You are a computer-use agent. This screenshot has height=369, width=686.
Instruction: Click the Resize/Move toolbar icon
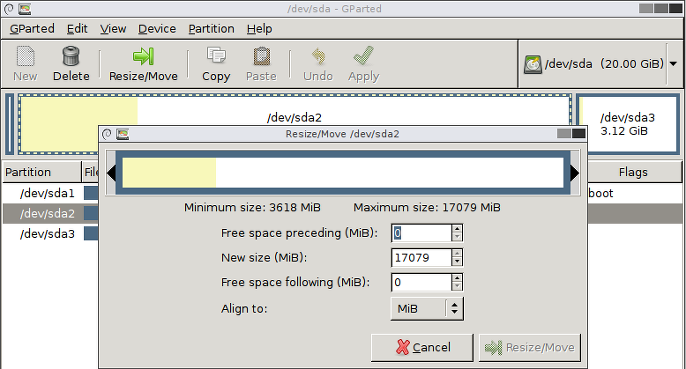point(143,56)
